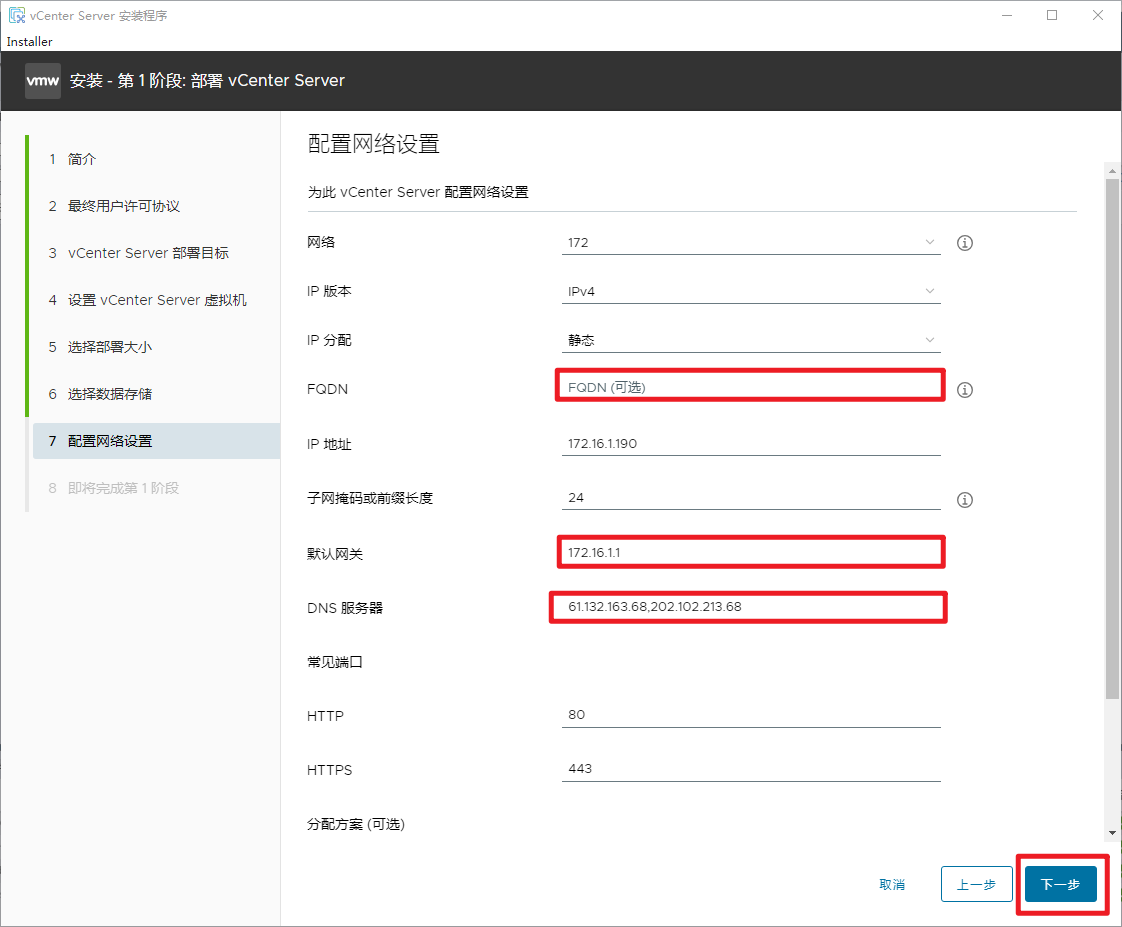Click the DNS 服务器 input field
Viewport: 1122px width, 927px height.
(750, 607)
